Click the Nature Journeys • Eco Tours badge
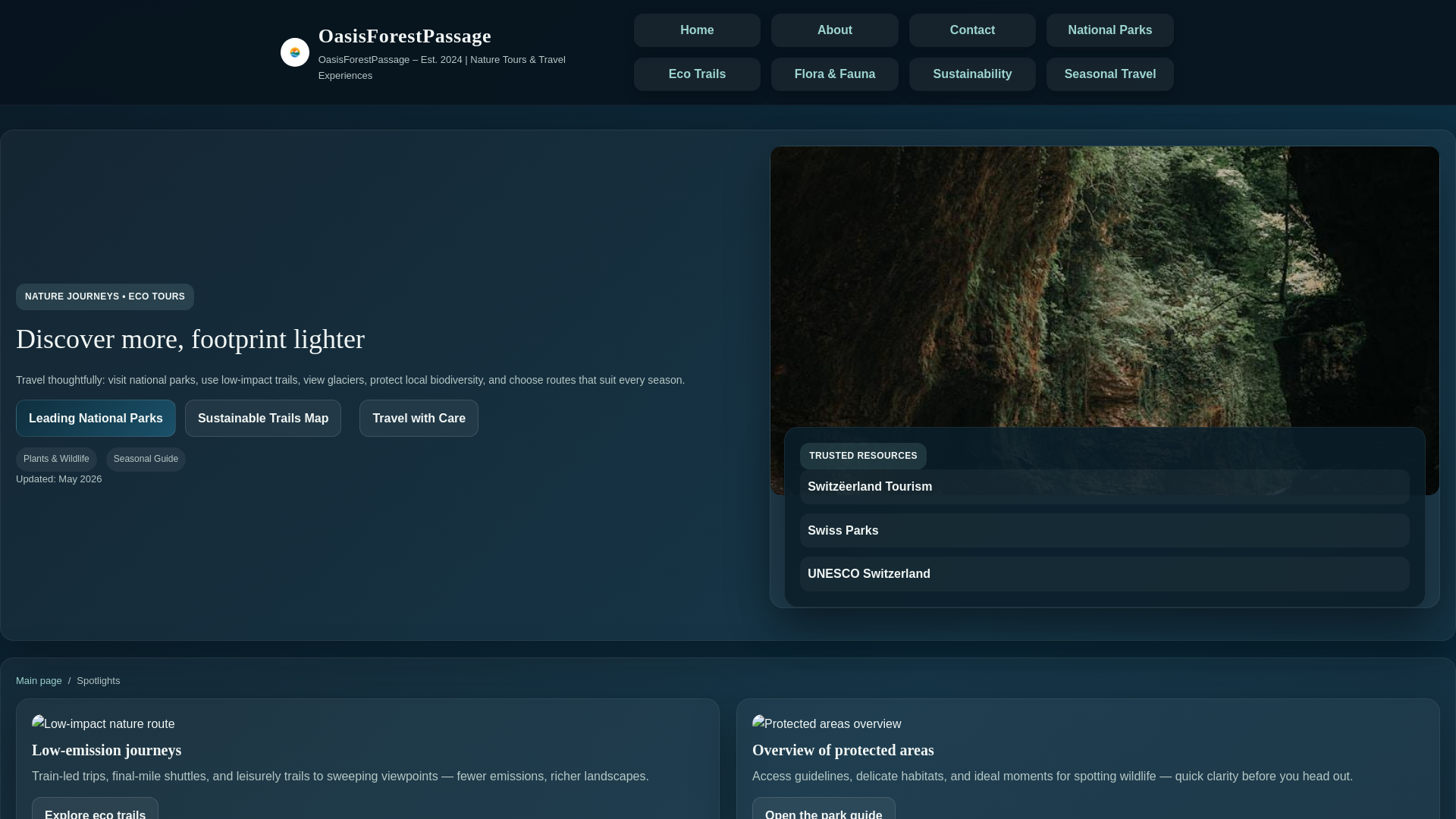Screen dimensions: 1456x819 pyautogui.click(x=105, y=297)
